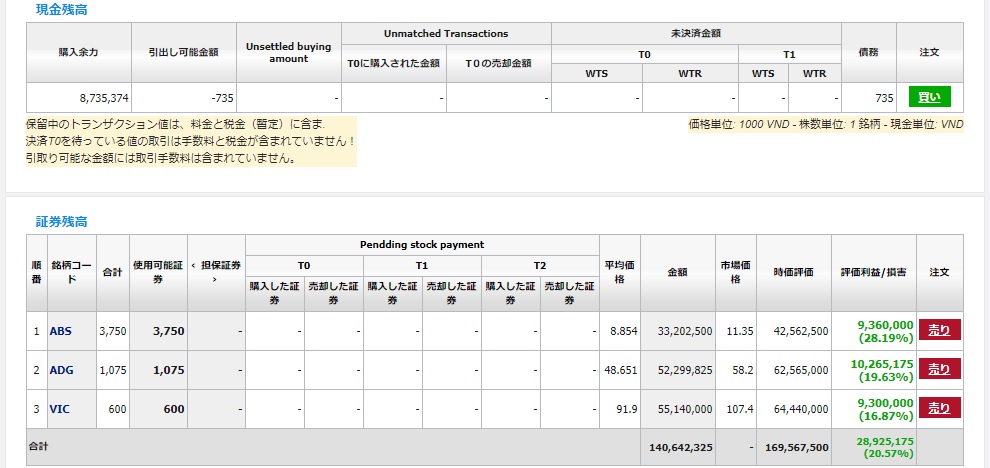Click the left chevron beside 担保証券
Image resolution: width=990 pixels, height=468 pixels.
193,265
